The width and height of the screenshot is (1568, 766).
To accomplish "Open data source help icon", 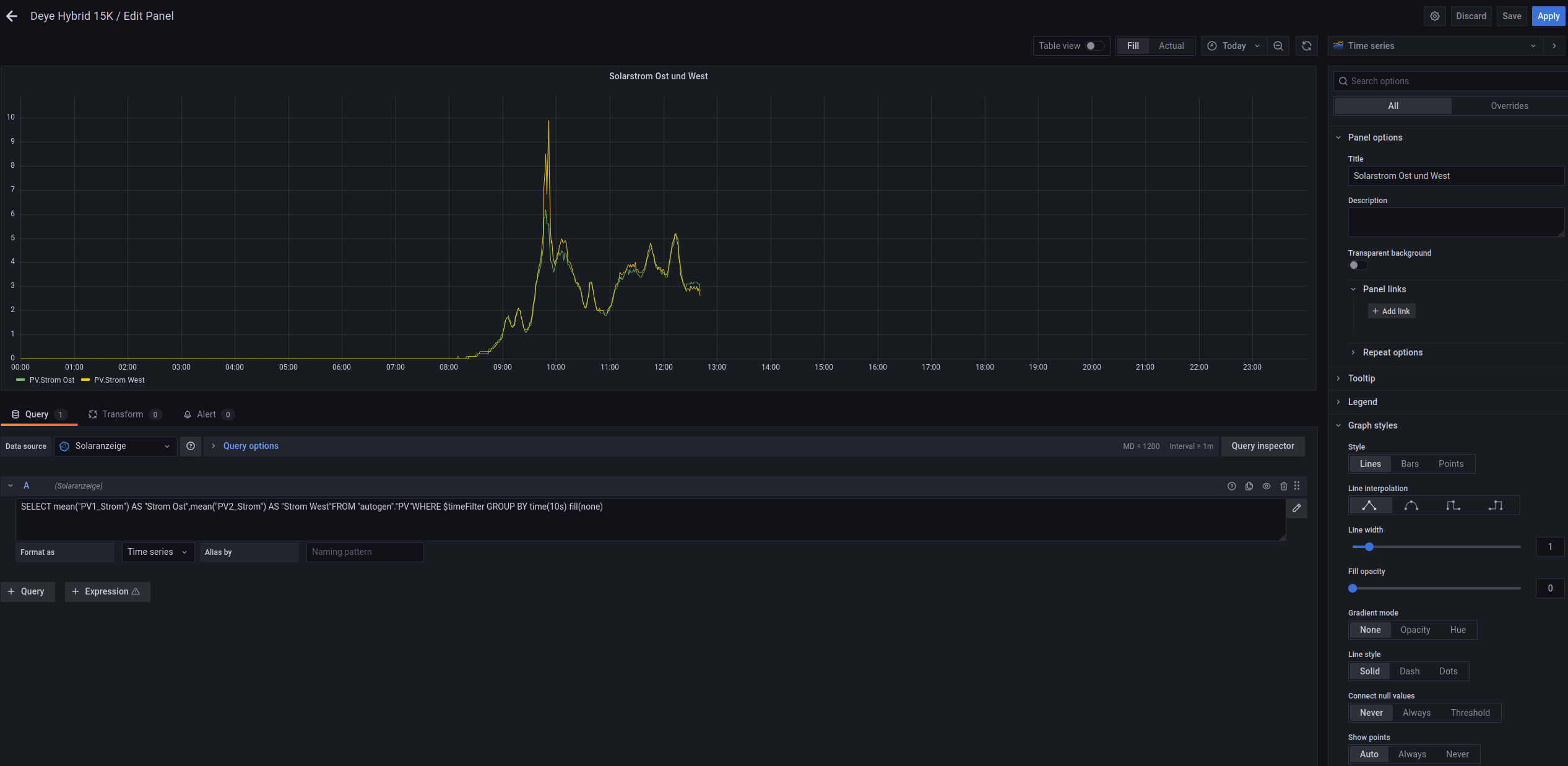I will 191,446.
